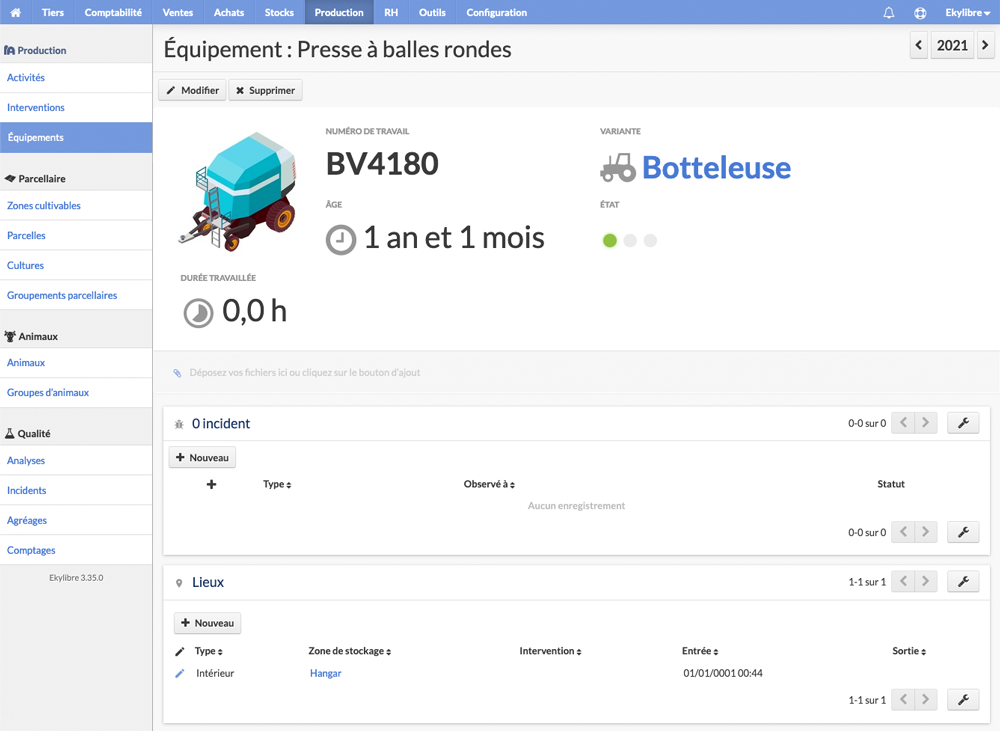Open the Botteleuse variant link

[x=716, y=168]
